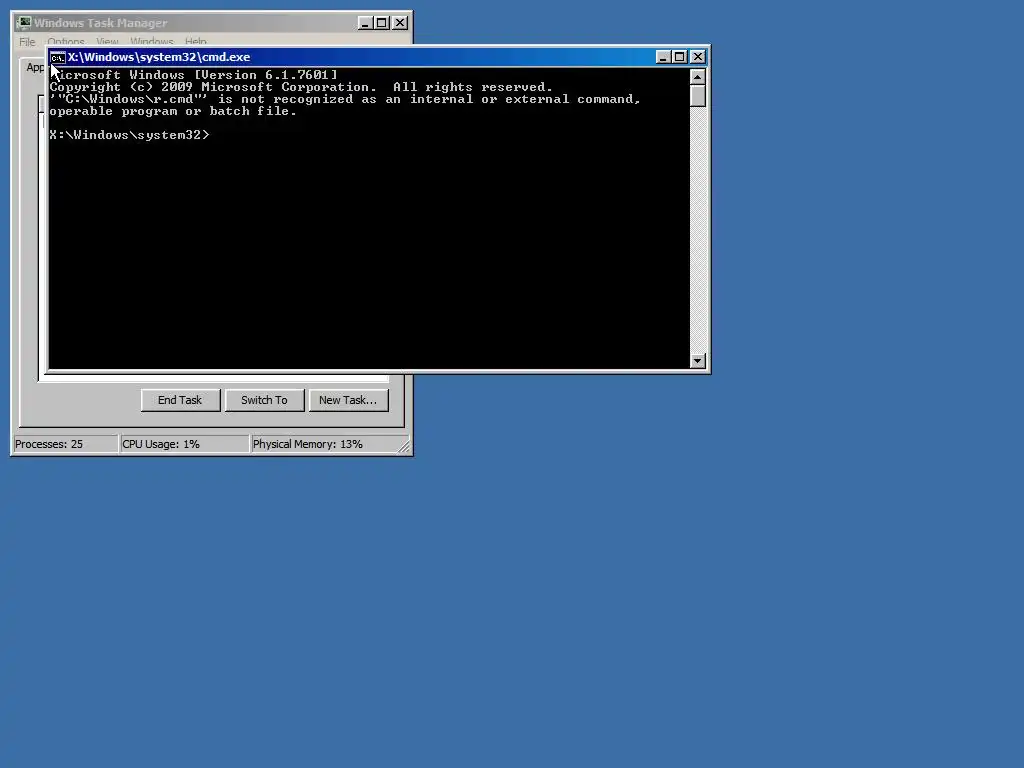Close the Windows Task Manager window
Image resolution: width=1024 pixels, height=768 pixels.
(x=400, y=23)
